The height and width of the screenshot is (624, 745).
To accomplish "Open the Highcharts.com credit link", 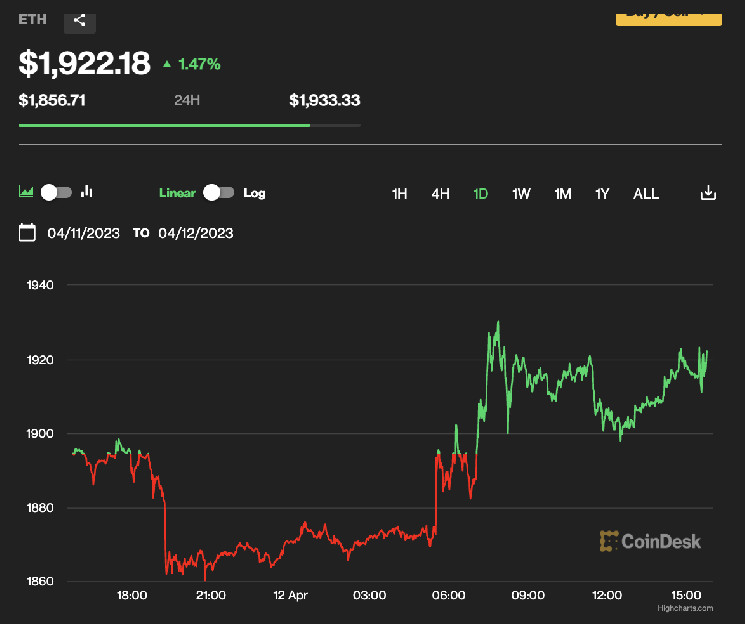I will pos(685,608).
